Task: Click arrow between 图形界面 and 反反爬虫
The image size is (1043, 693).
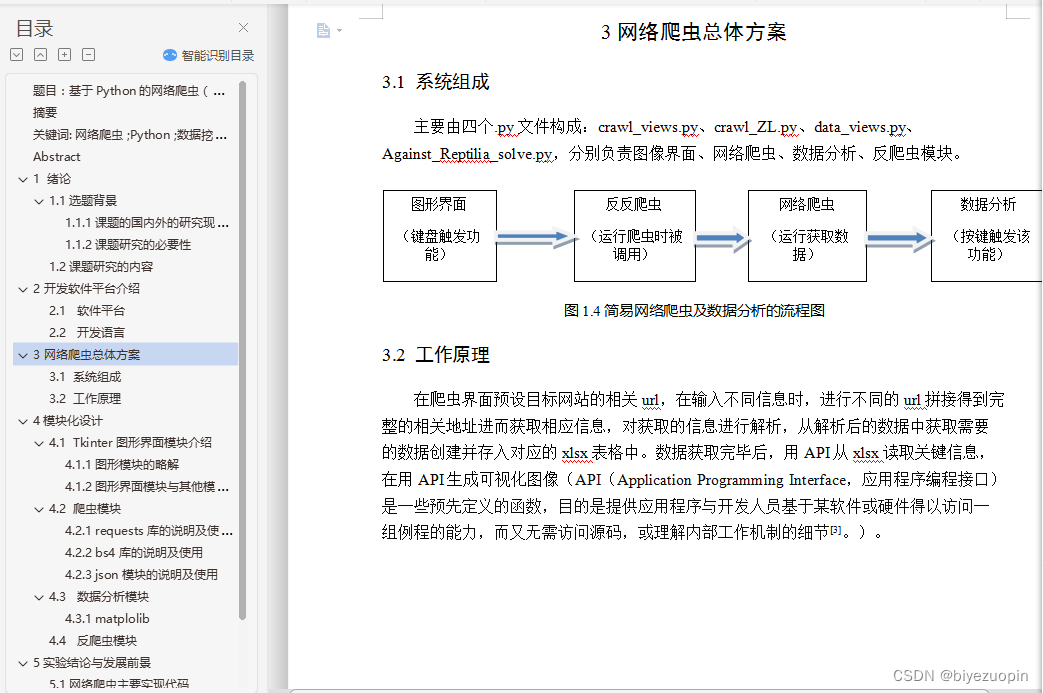Action: coord(535,237)
